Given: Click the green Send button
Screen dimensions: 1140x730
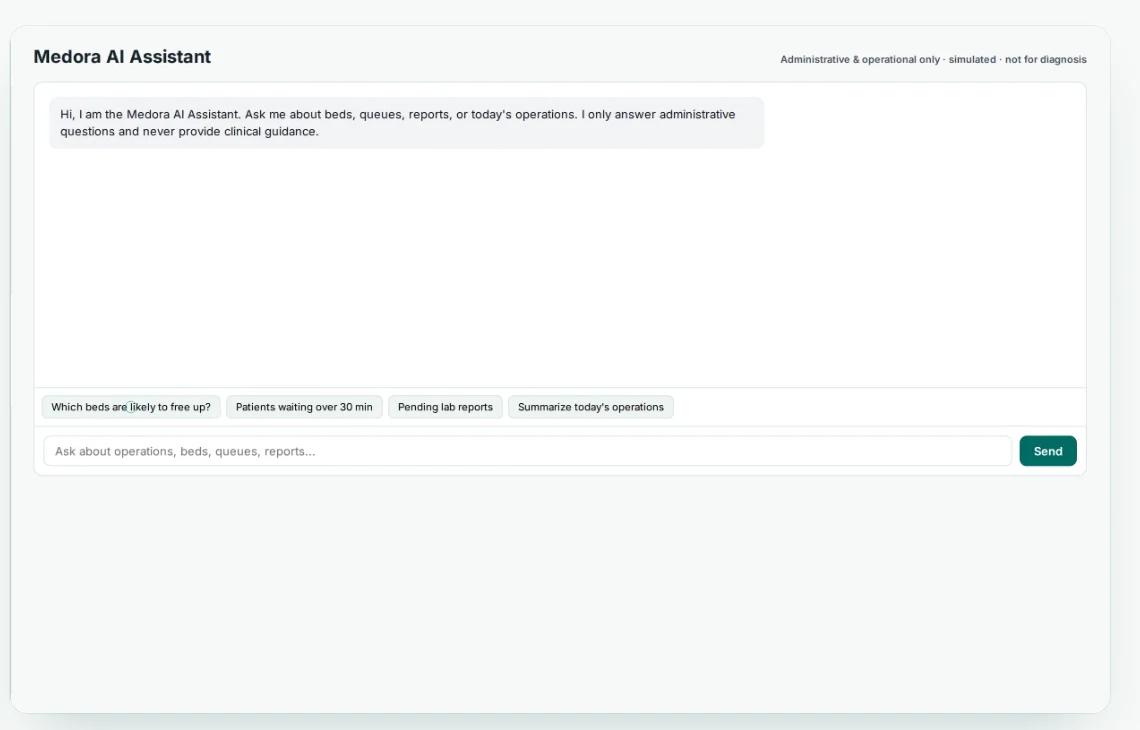Looking at the screenshot, I should pos(1048,451).
